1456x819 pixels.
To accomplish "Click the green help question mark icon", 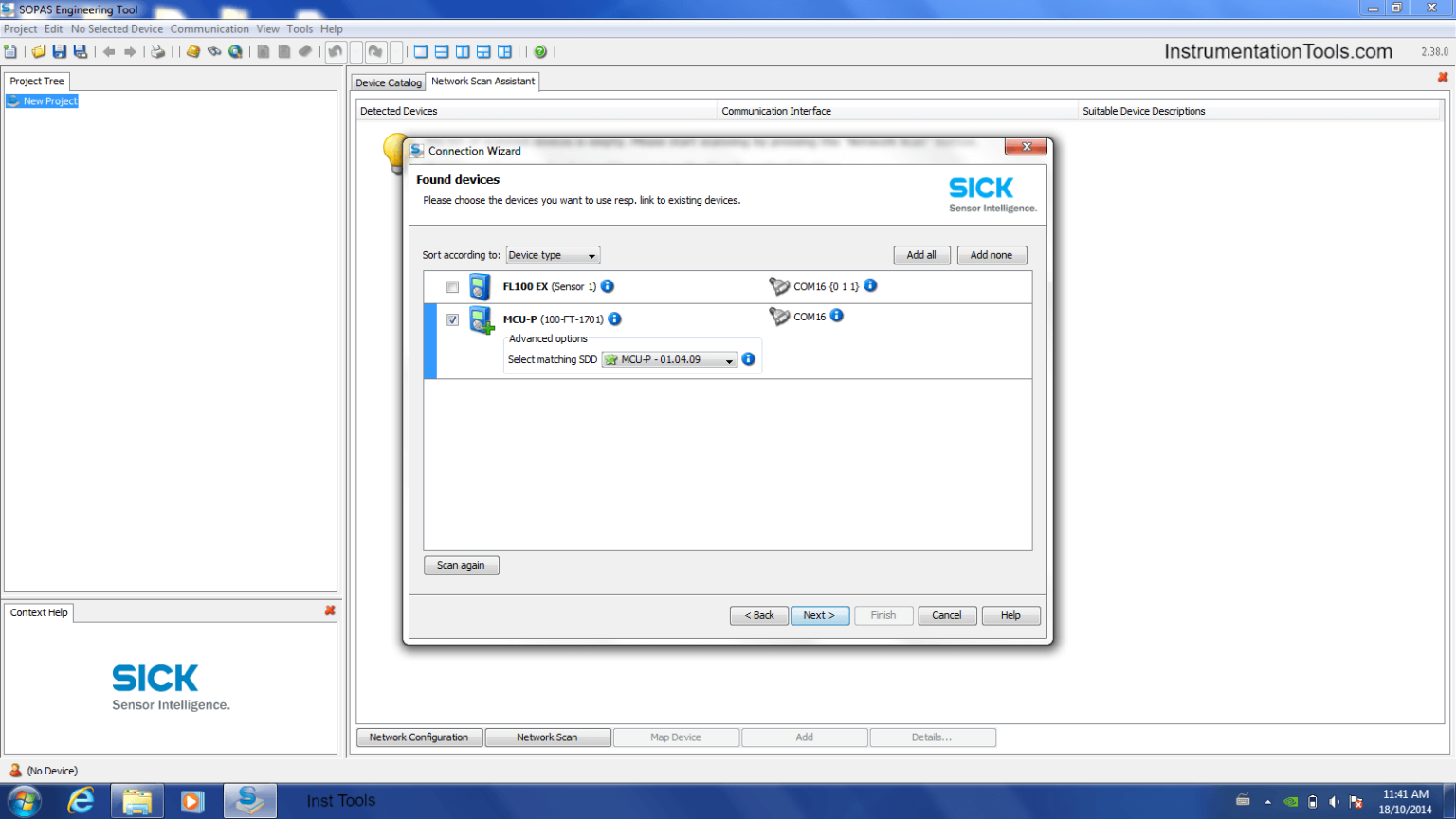I will point(540,52).
